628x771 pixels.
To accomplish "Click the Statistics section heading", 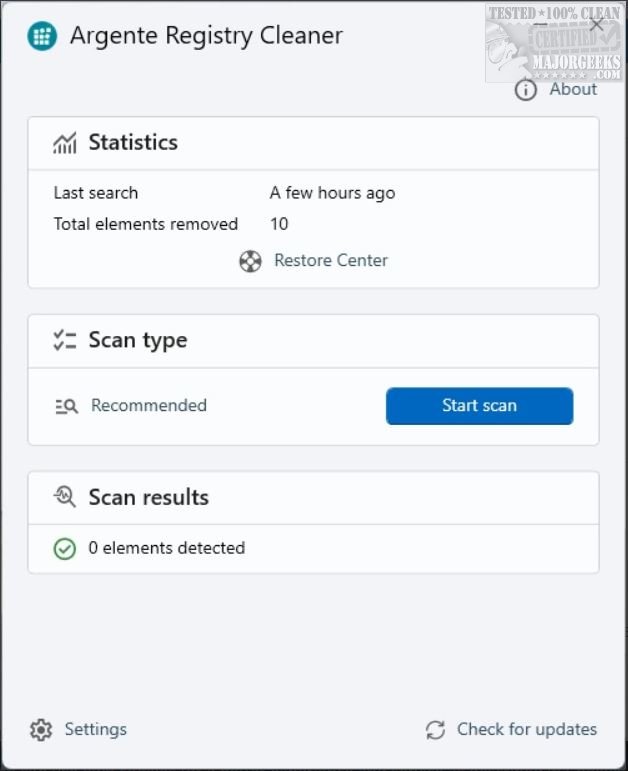I will (133, 142).
